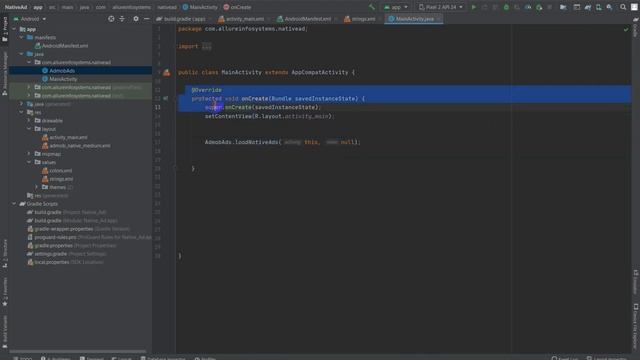
Task: Expand the themes node
Action: (36, 187)
